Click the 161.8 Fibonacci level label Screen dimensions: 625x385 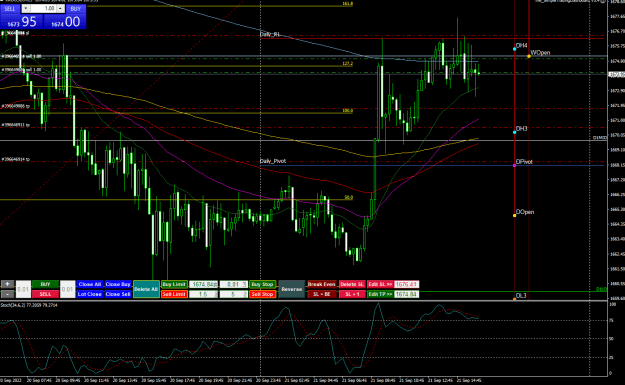tap(348, 4)
